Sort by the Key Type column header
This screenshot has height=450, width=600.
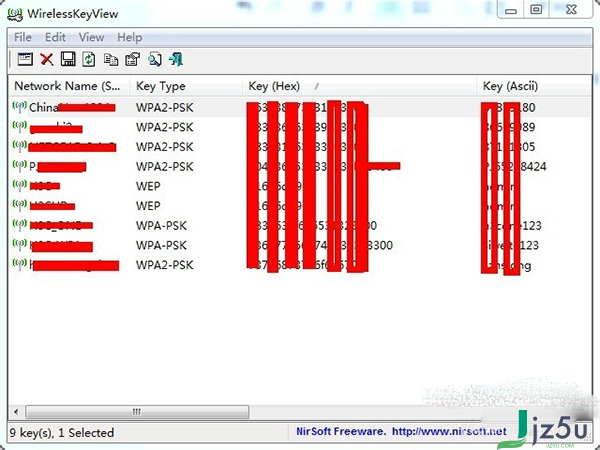(x=160, y=86)
